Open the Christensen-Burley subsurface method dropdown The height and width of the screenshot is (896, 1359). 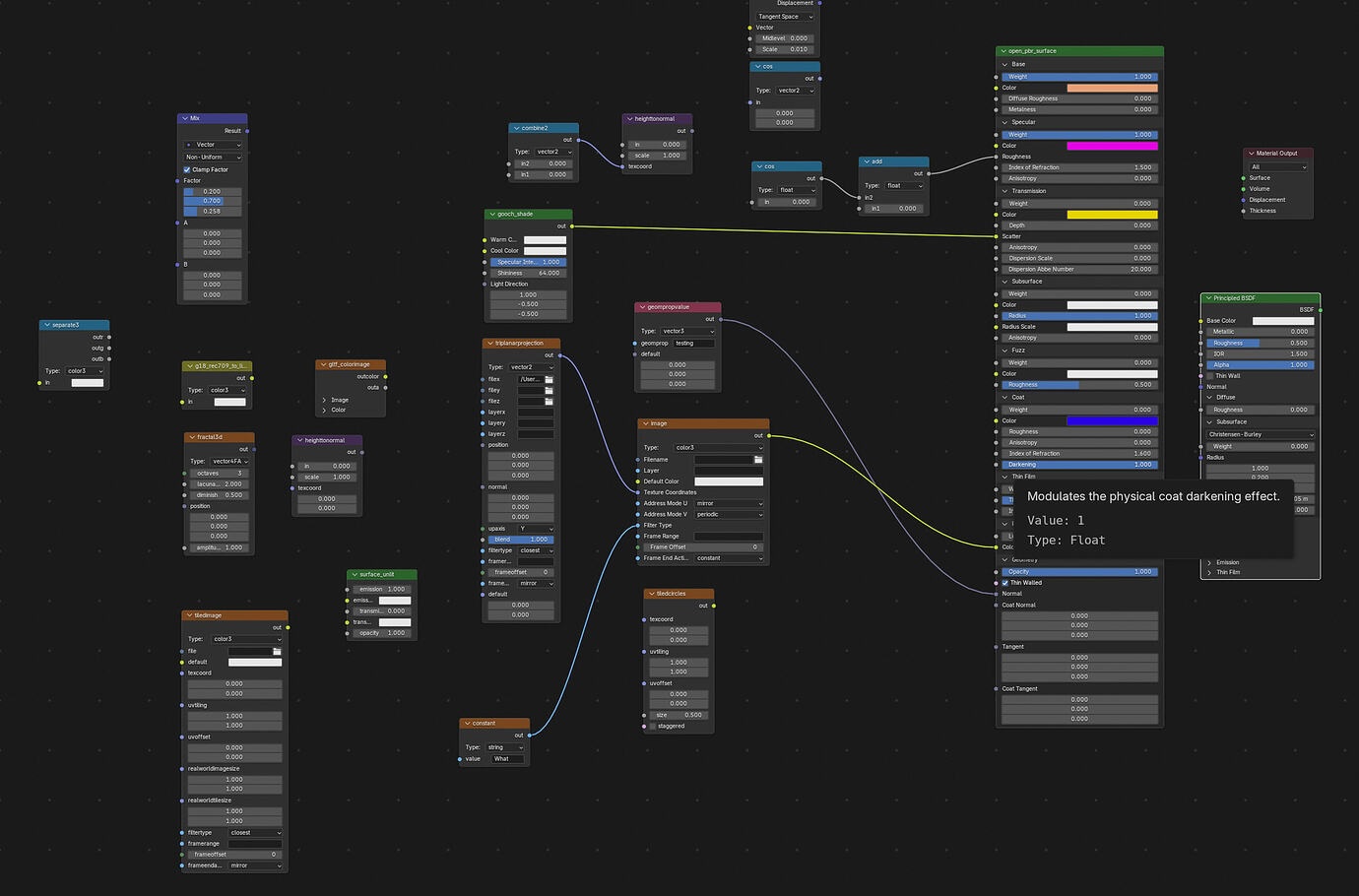pos(1261,434)
